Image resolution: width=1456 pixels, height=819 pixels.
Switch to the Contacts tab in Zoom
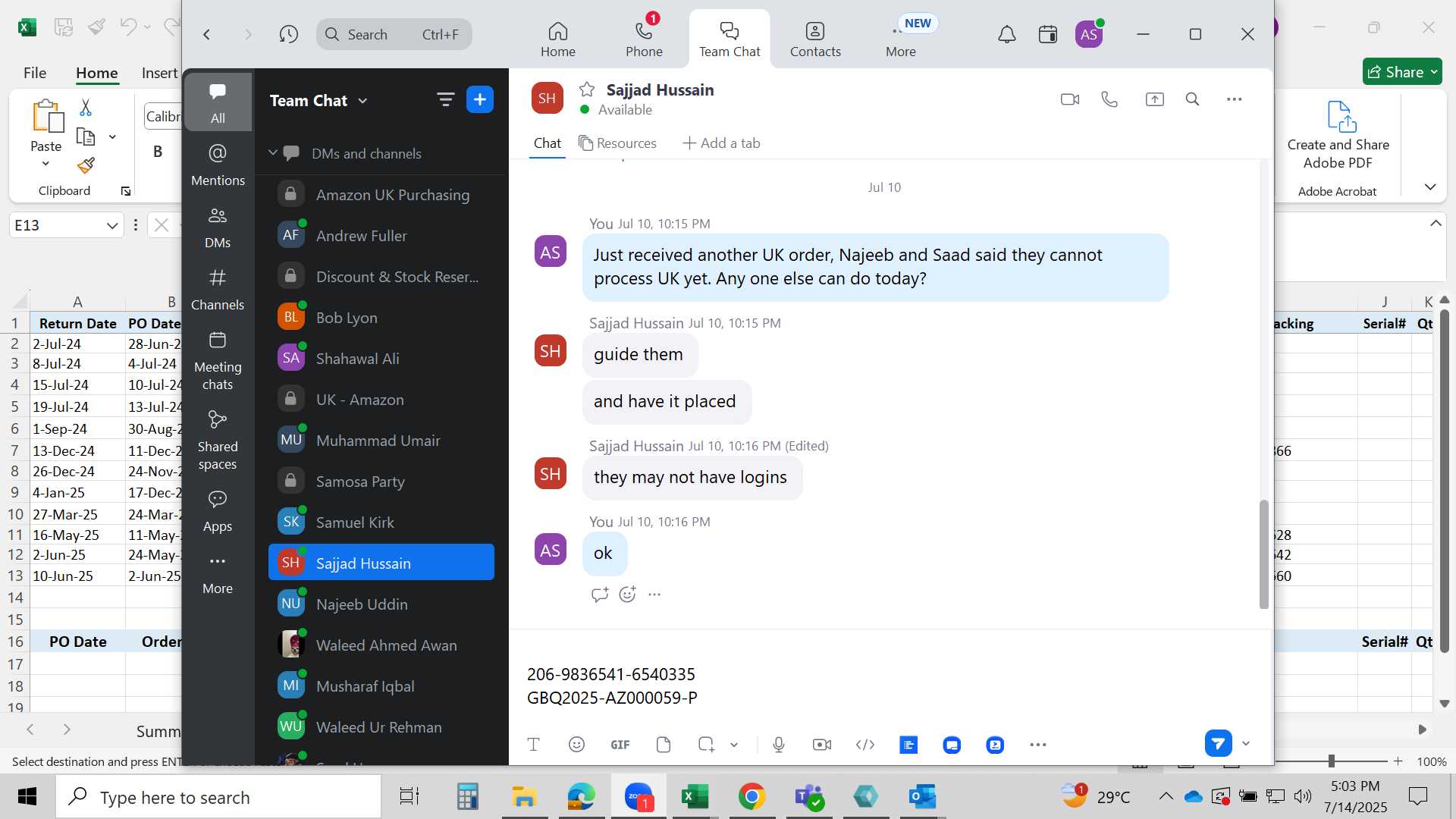(x=815, y=39)
